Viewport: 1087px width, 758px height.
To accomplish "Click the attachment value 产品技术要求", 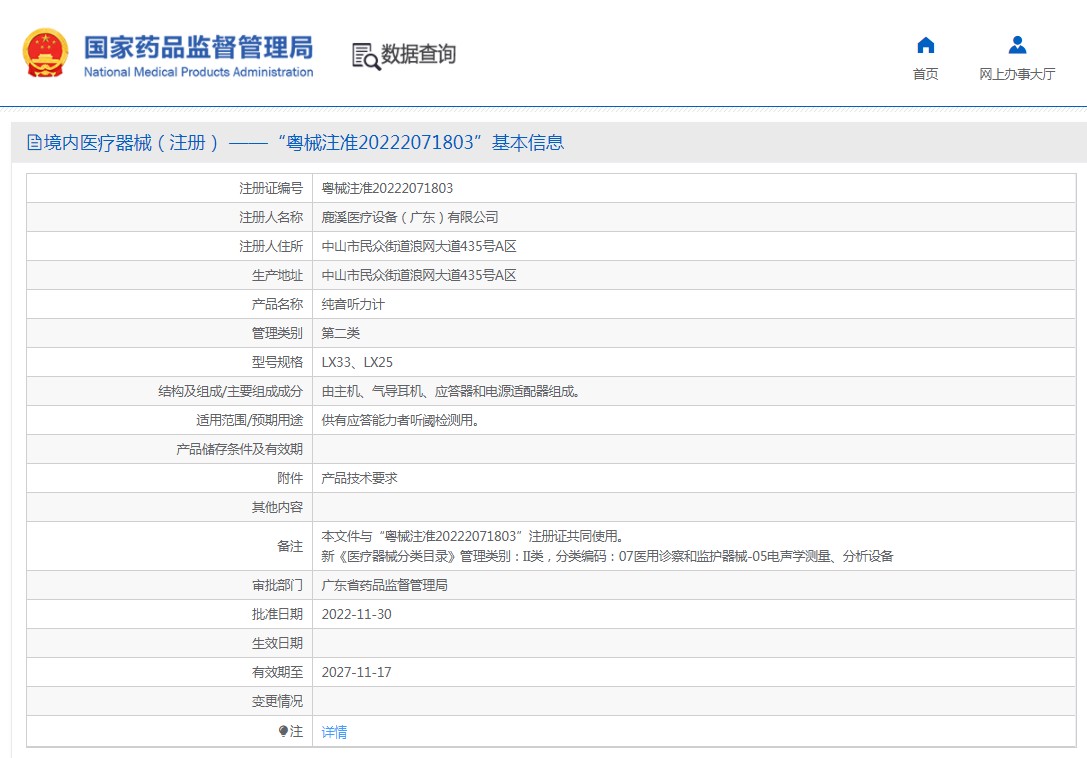I will (359, 478).
